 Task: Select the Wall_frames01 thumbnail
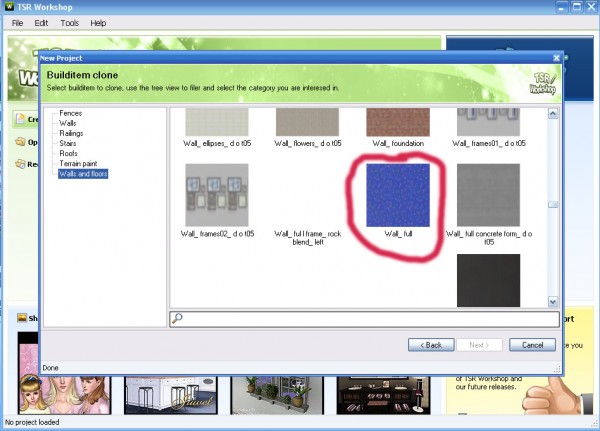pos(489,122)
